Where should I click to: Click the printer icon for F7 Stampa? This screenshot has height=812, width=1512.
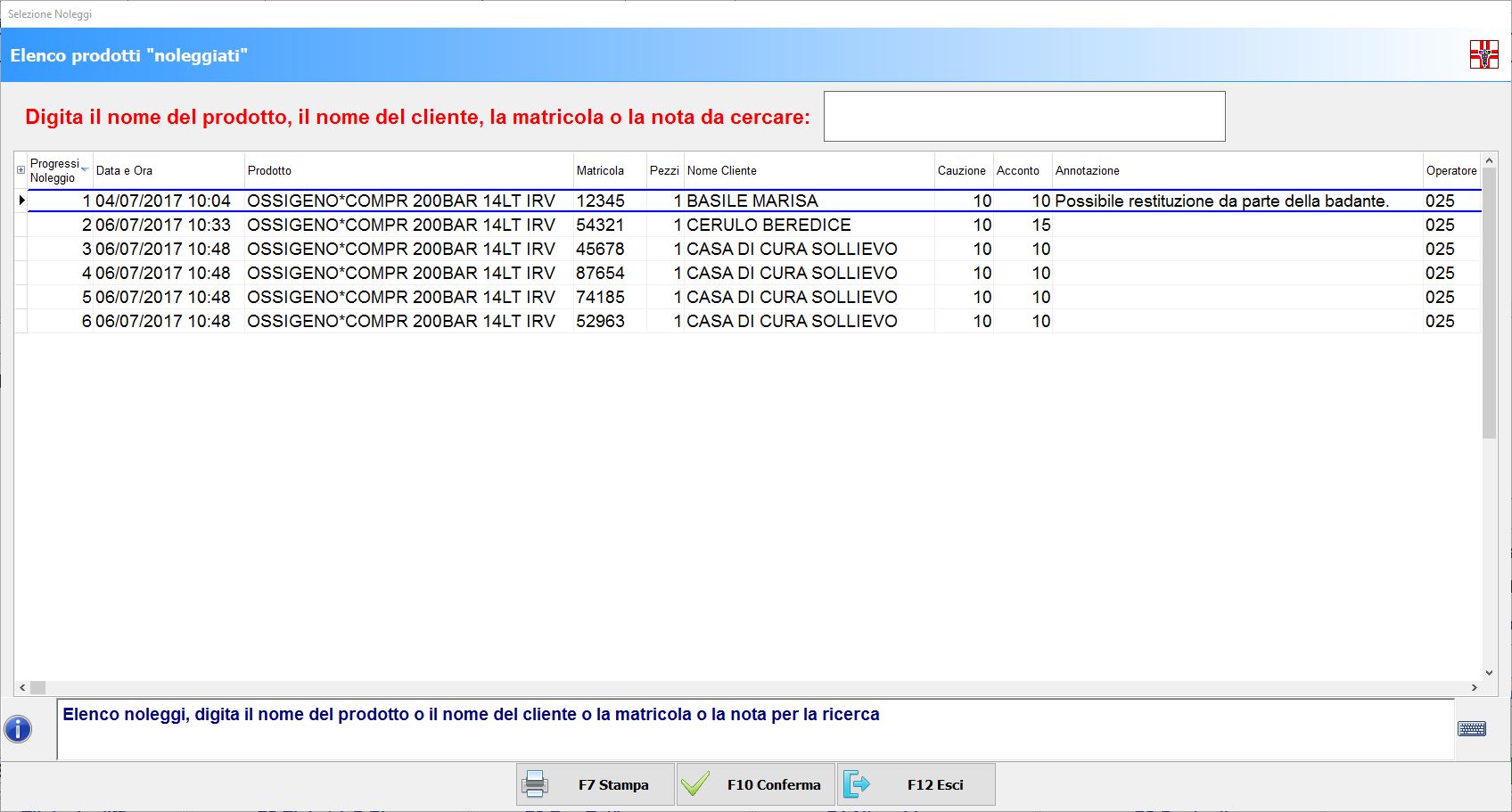(x=535, y=784)
